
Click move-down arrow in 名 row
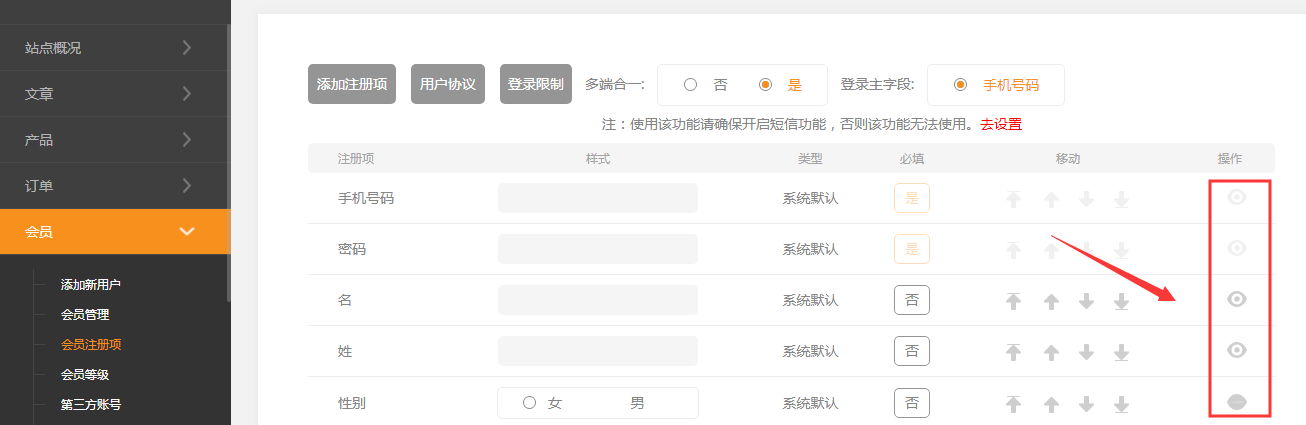point(1087,301)
